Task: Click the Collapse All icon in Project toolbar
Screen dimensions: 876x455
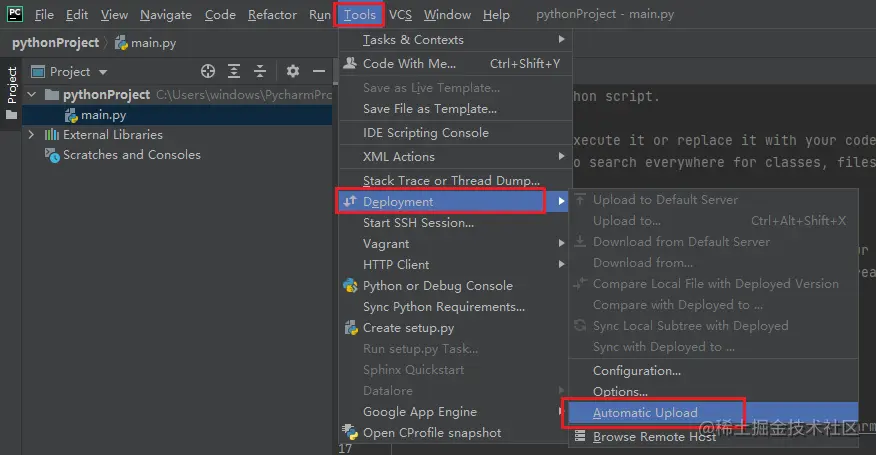Action: [260, 71]
